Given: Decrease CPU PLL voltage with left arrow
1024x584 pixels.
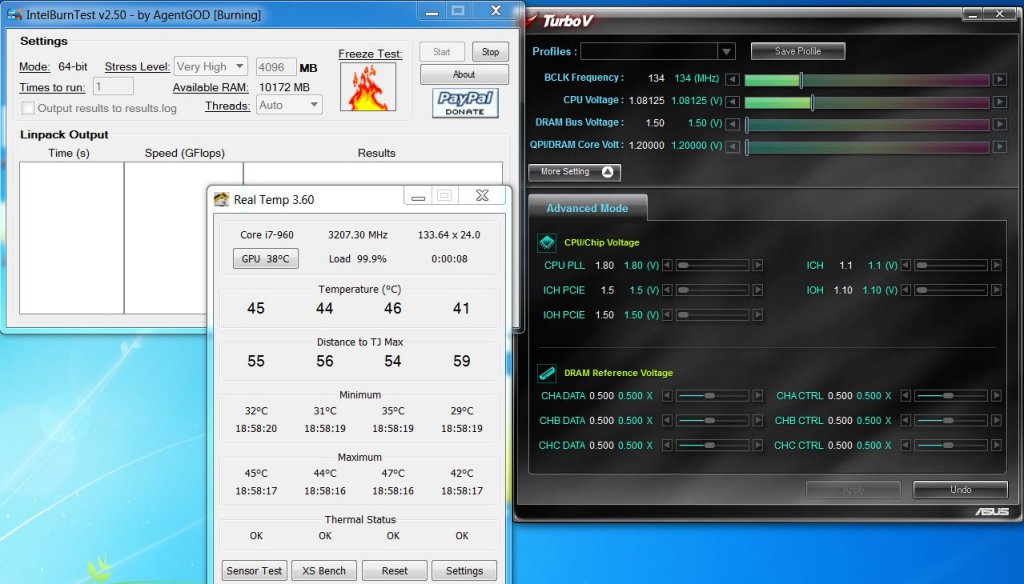Looking at the screenshot, I should [x=667, y=265].
